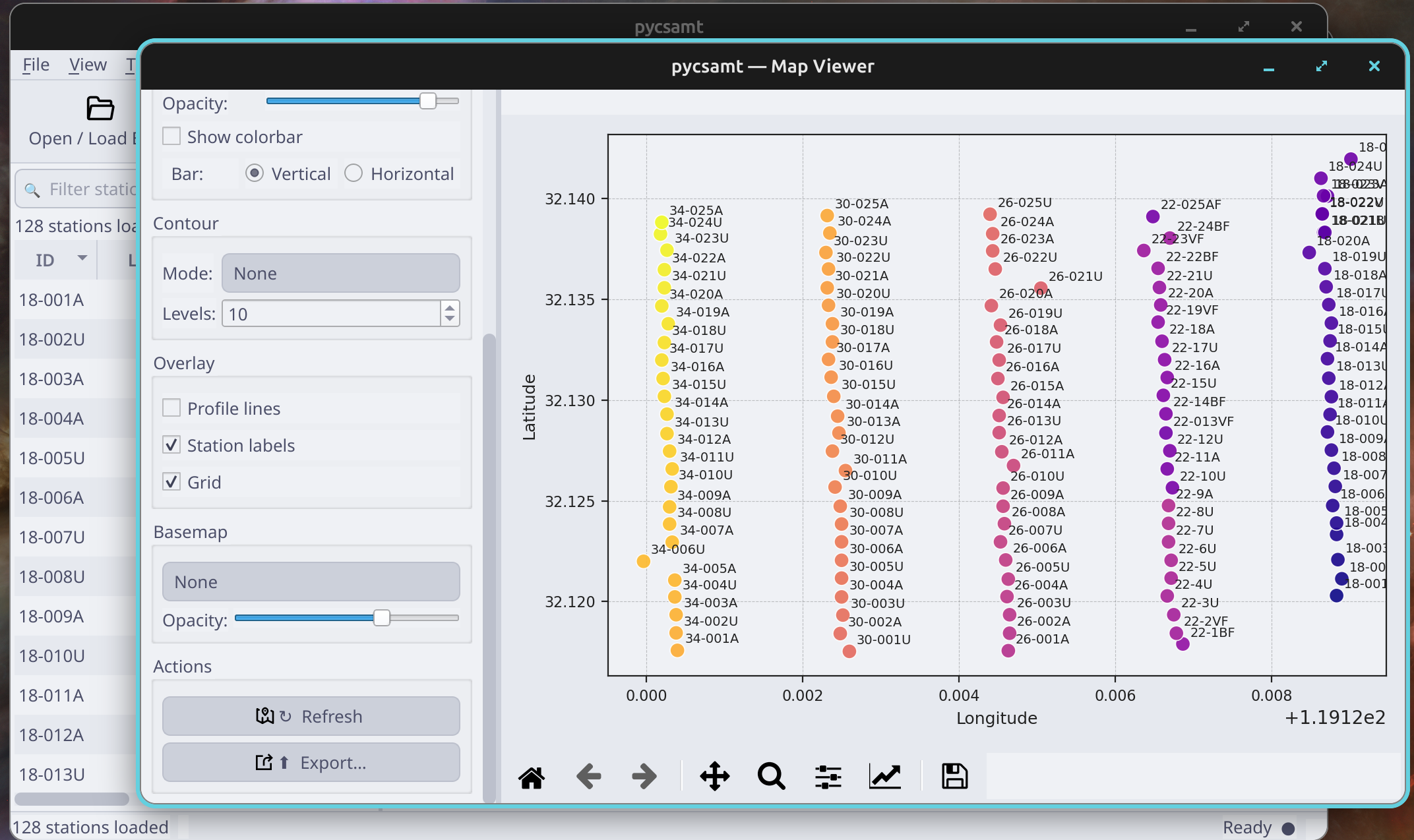This screenshot has width=1414, height=840.
Task: Click the Ready status indicator dot
Action: tap(1288, 828)
